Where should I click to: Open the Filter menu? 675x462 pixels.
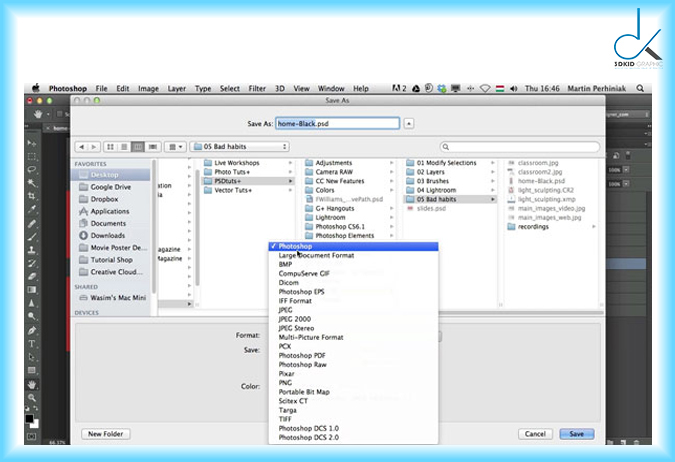point(257,88)
